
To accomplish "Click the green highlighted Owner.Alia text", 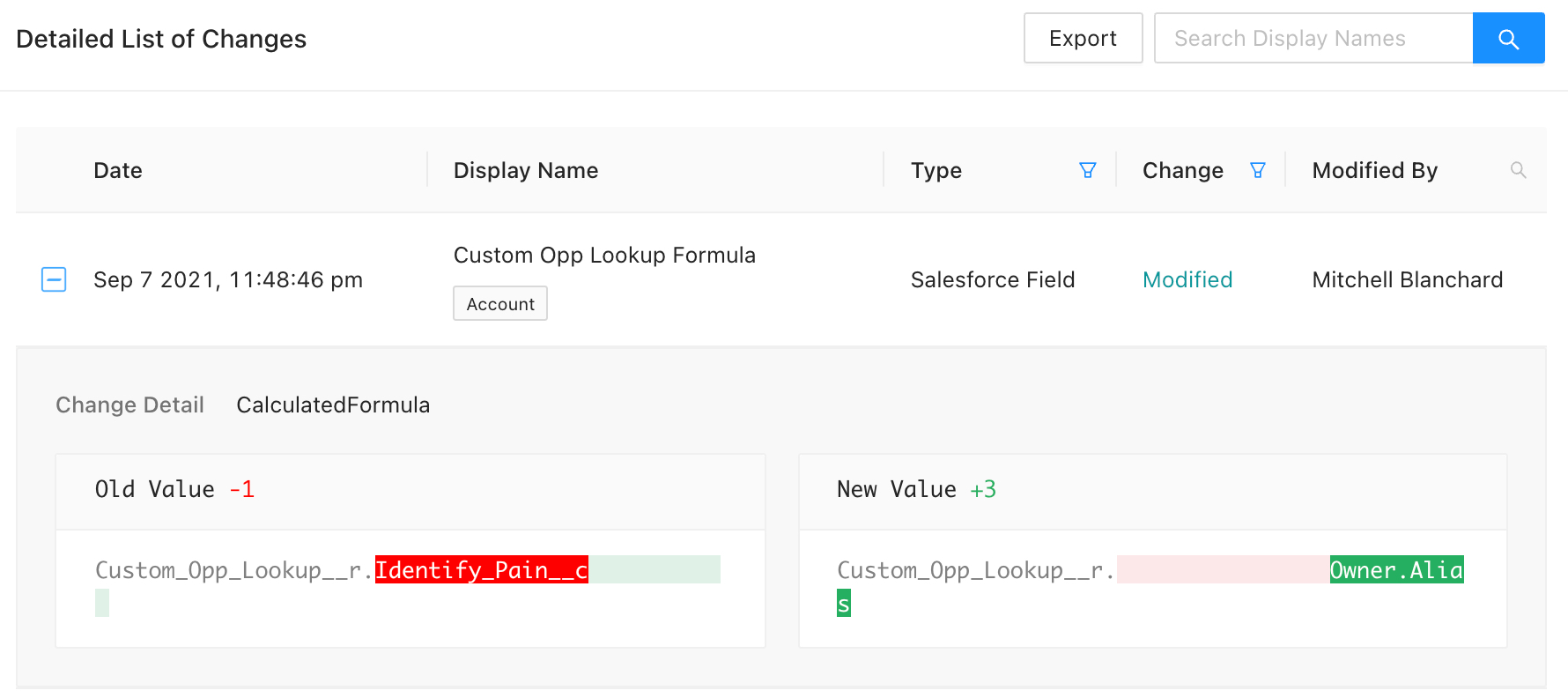I will point(1396,570).
